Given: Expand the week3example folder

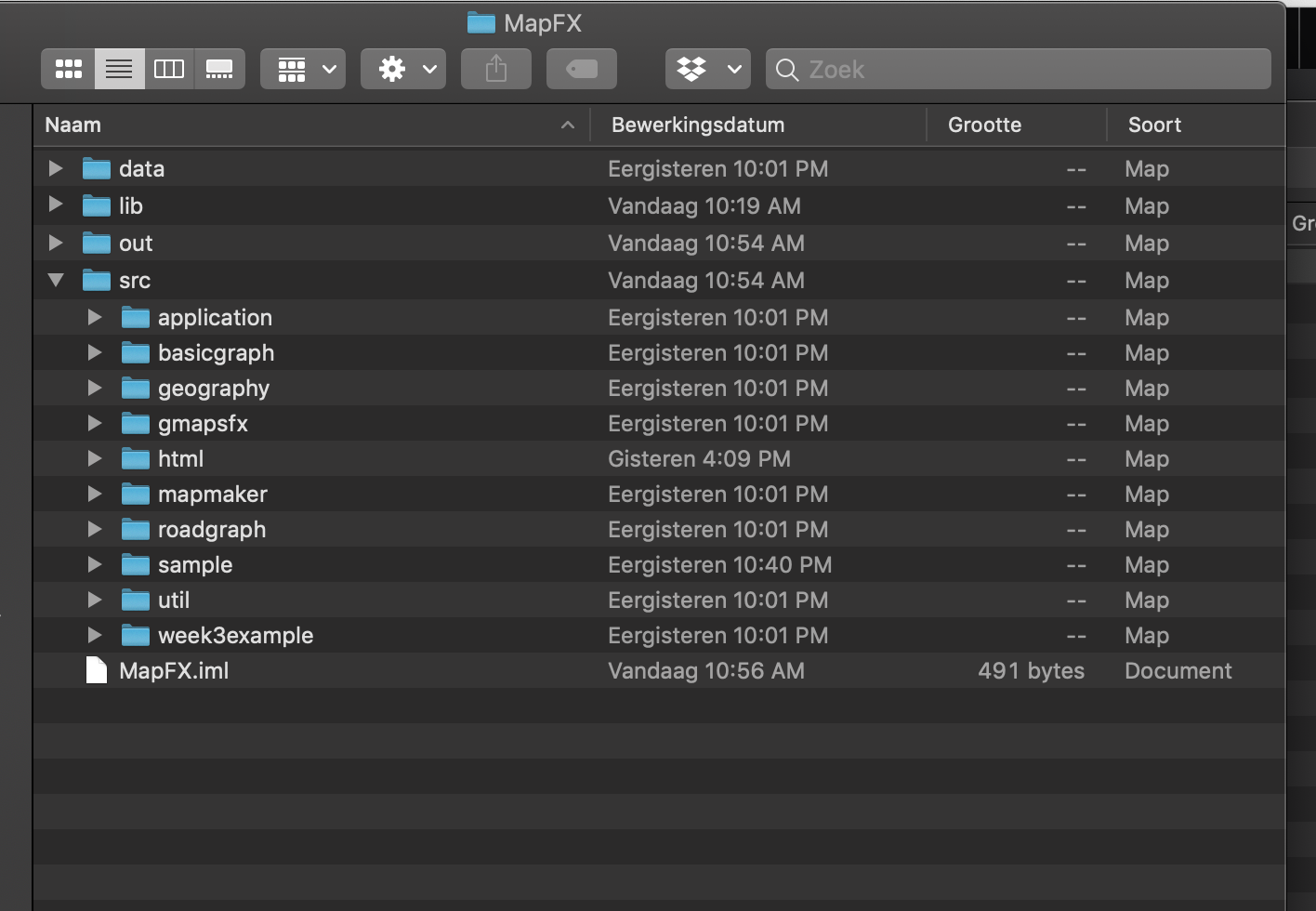Looking at the screenshot, I should point(95,635).
